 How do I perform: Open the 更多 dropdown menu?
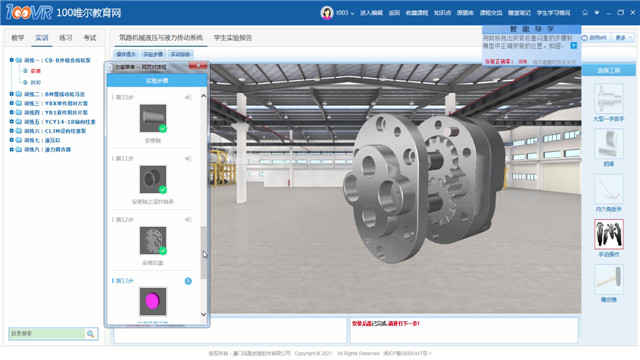[624, 38]
